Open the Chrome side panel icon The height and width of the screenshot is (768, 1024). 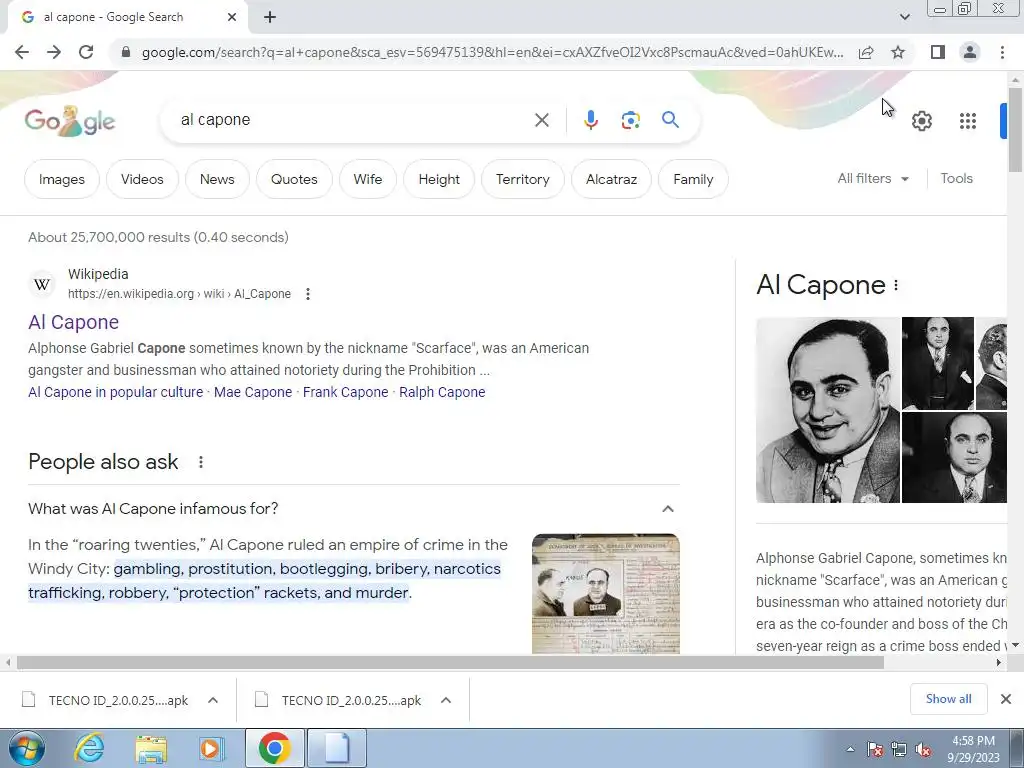coord(938,52)
